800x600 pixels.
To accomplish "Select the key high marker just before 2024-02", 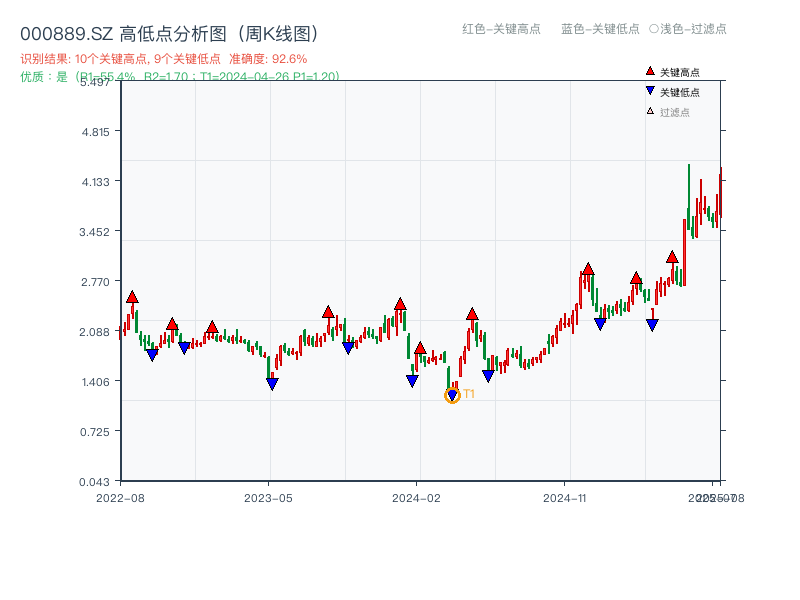I will click(400, 304).
